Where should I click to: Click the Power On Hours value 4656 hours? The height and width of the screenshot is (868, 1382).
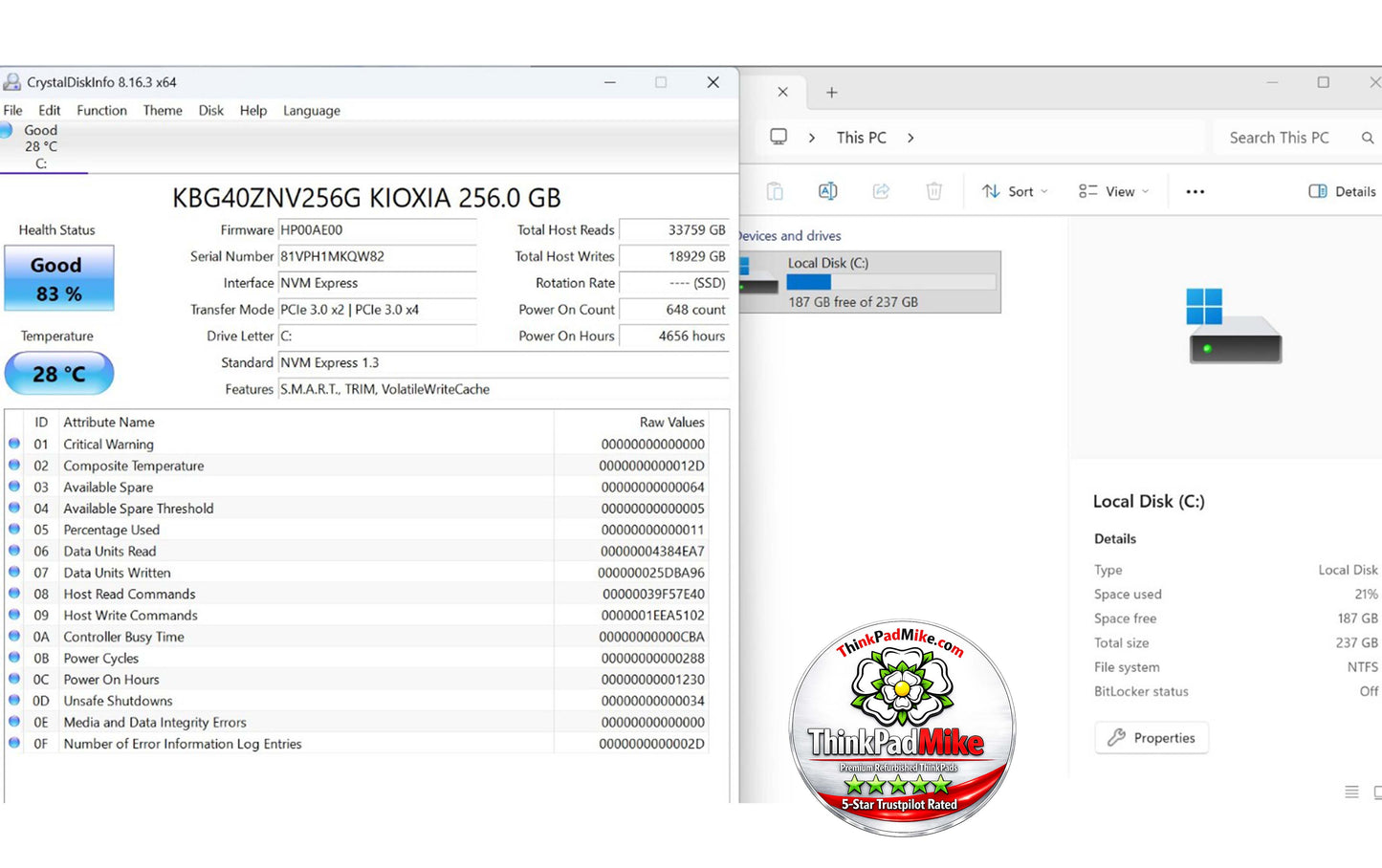click(x=674, y=336)
